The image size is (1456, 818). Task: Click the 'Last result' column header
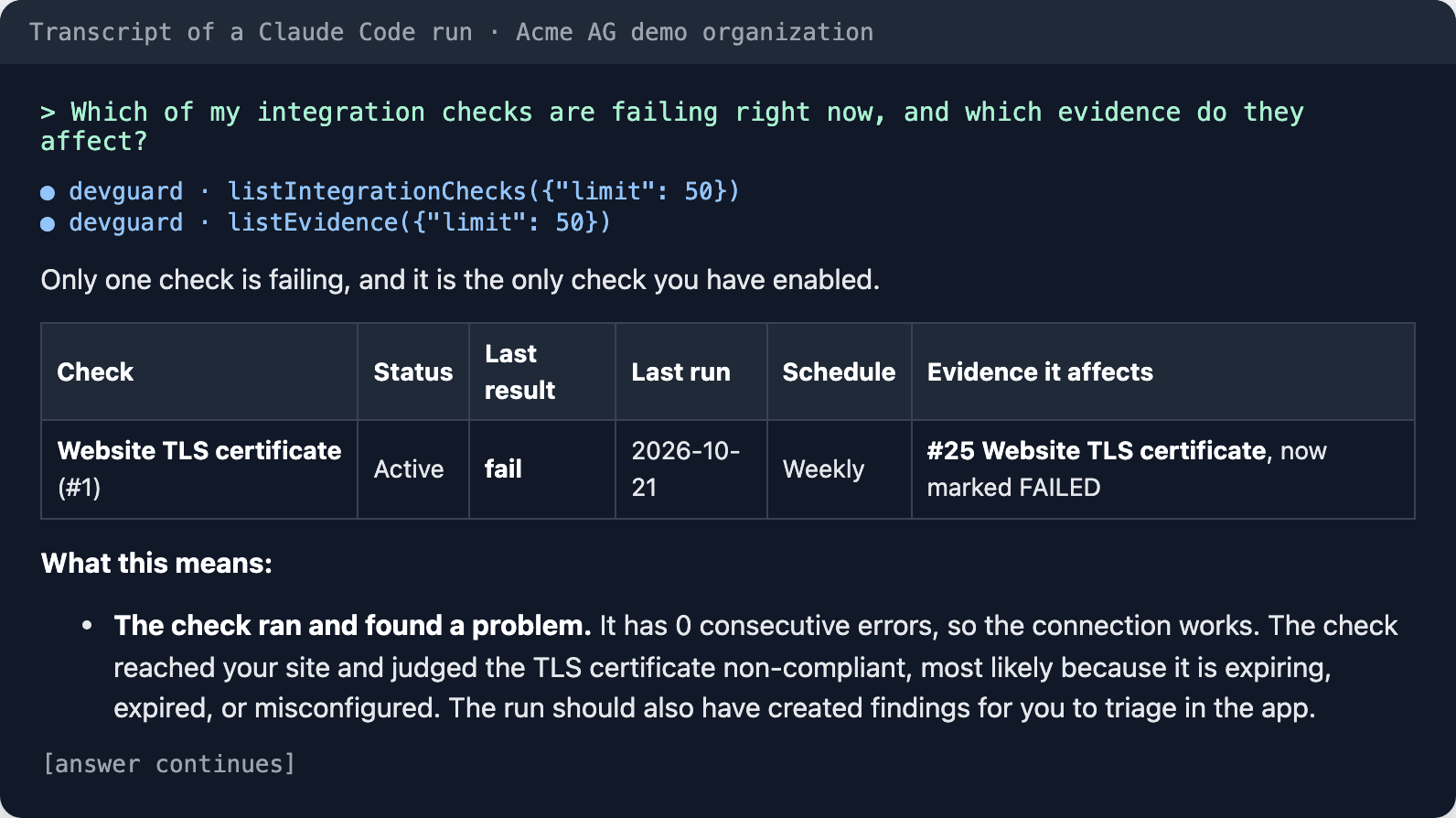click(x=542, y=371)
